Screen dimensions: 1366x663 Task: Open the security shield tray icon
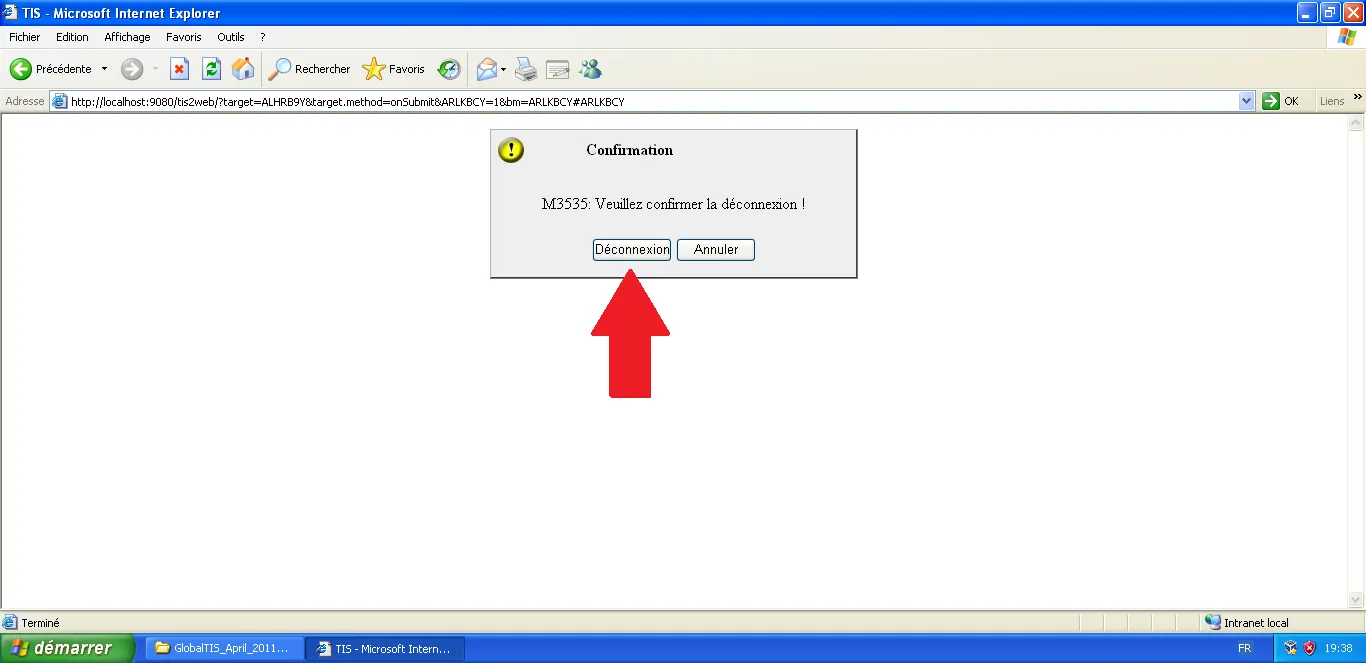[1308, 648]
